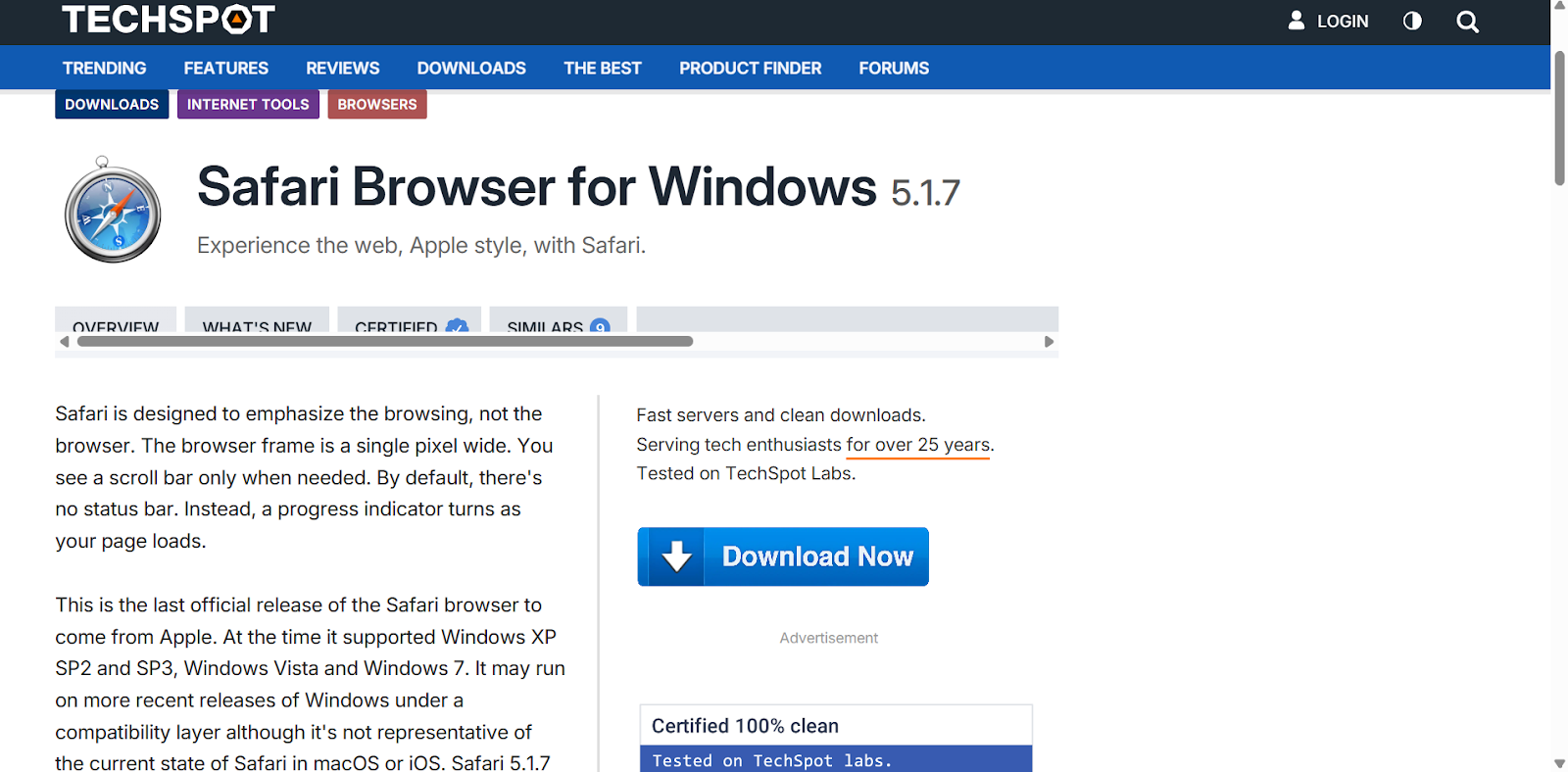Go to FEATURES section
Viewport: 1568px width, 772px height.
point(226,69)
